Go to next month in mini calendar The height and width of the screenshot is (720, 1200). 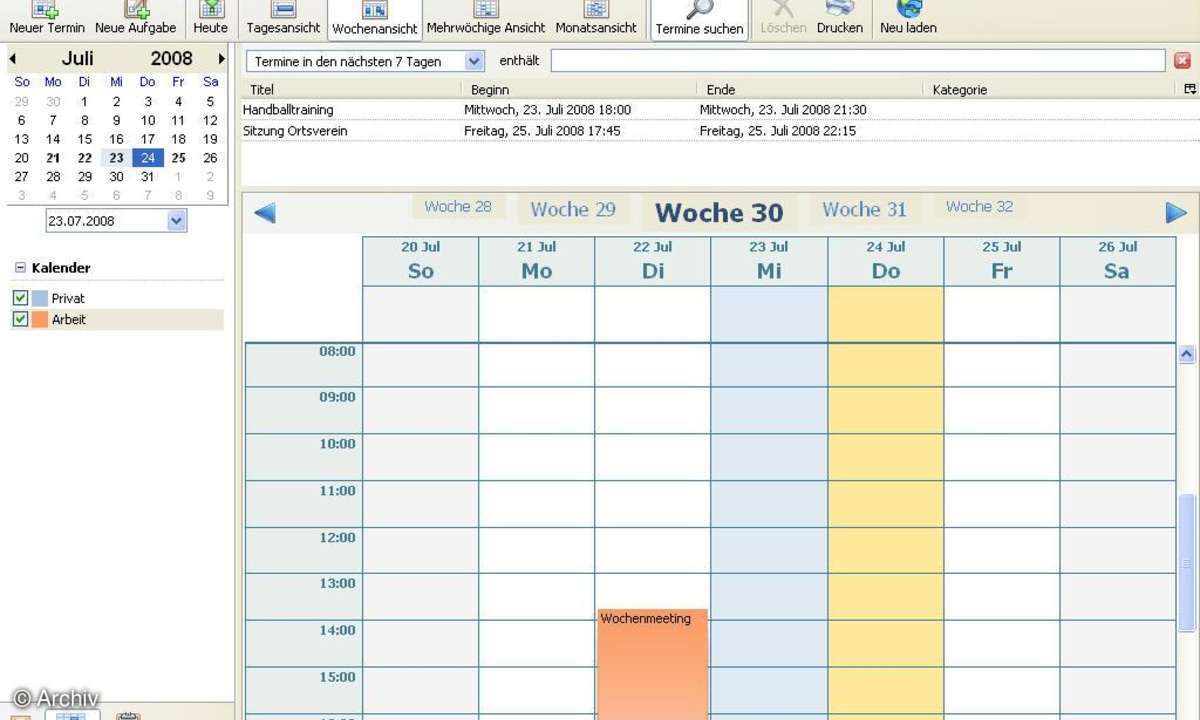[221, 59]
